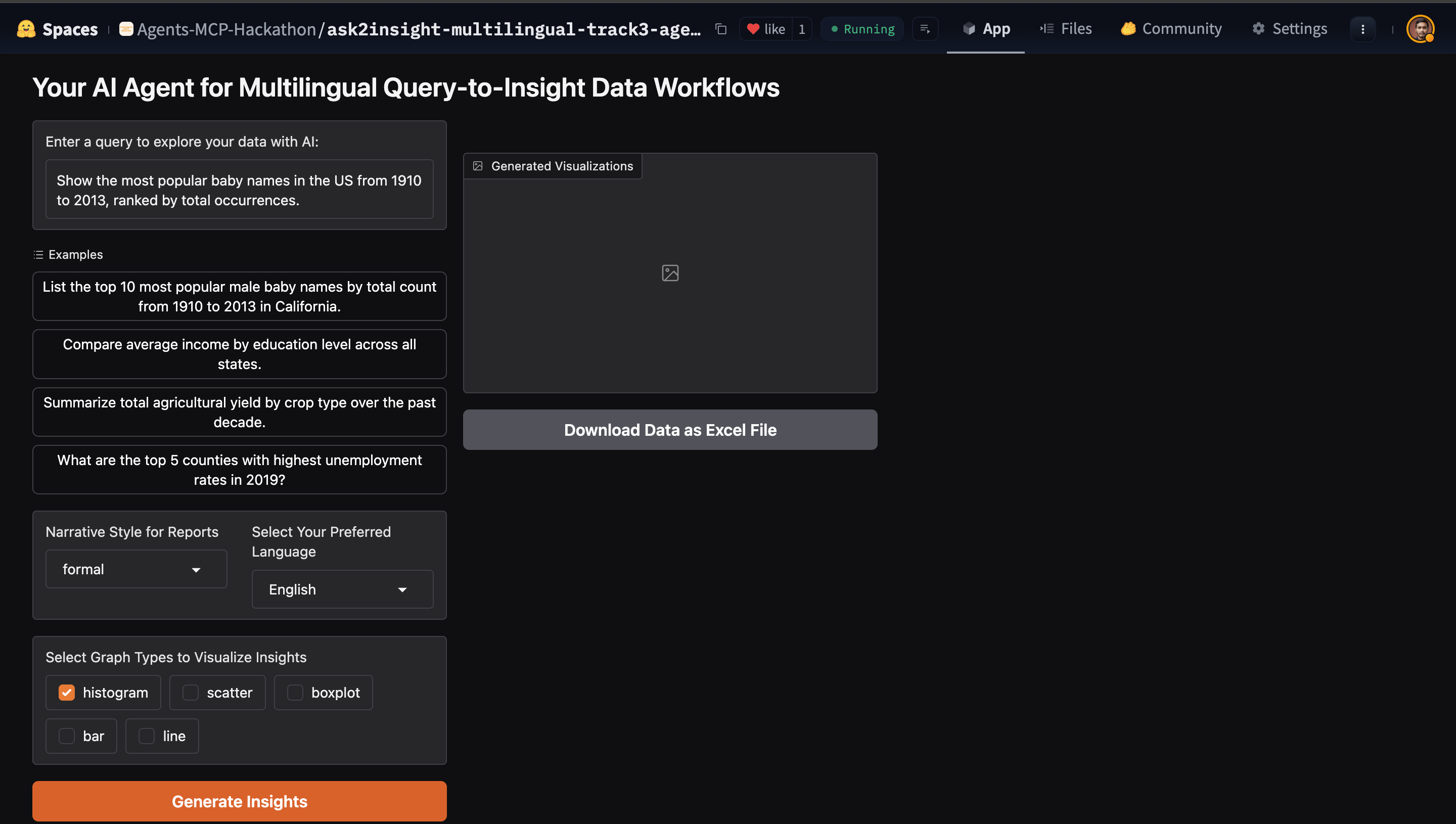Enable the scatter graph type
This screenshot has width=1456, height=824.
191,692
